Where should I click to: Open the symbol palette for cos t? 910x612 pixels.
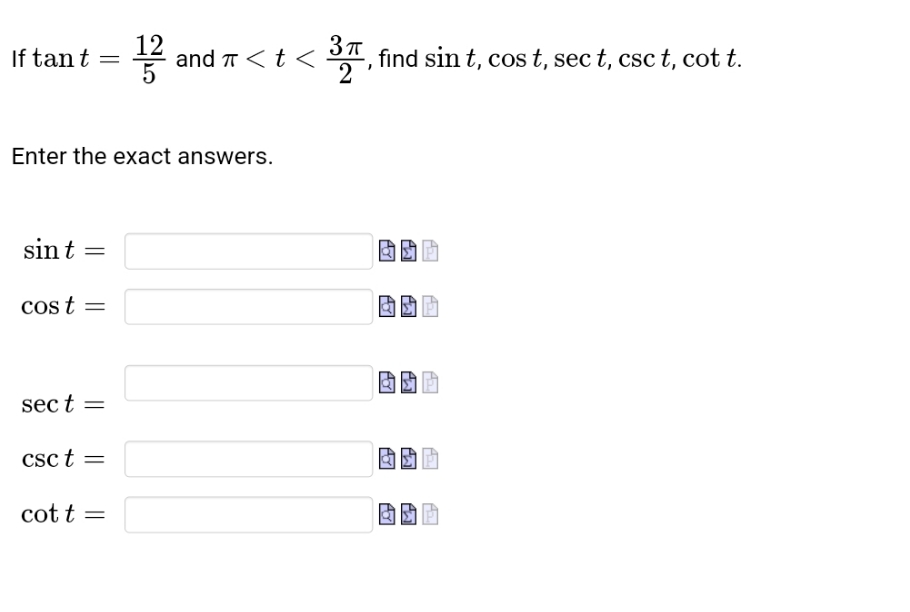tap(409, 307)
